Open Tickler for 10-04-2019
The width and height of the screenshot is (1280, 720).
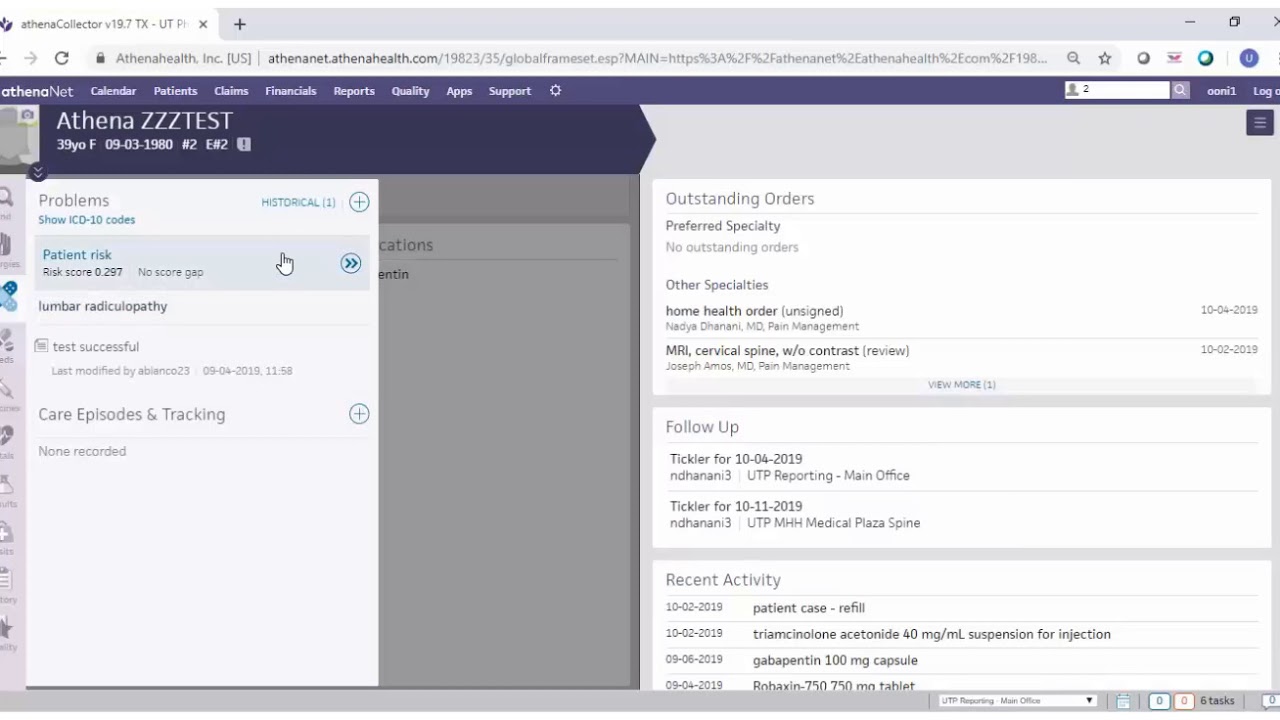point(736,459)
